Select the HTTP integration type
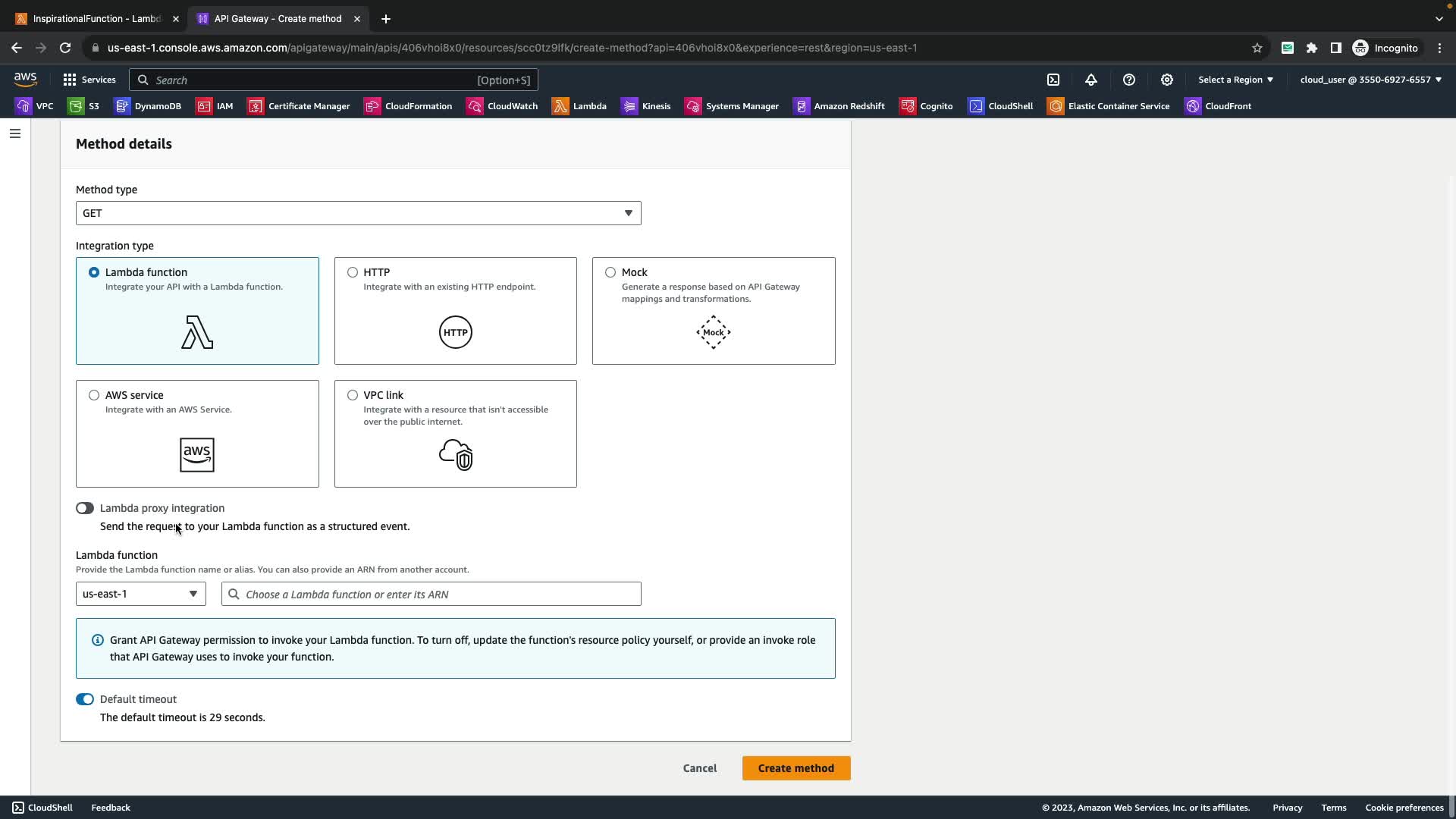This screenshot has height=819, width=1456. (x=353, y=272)
